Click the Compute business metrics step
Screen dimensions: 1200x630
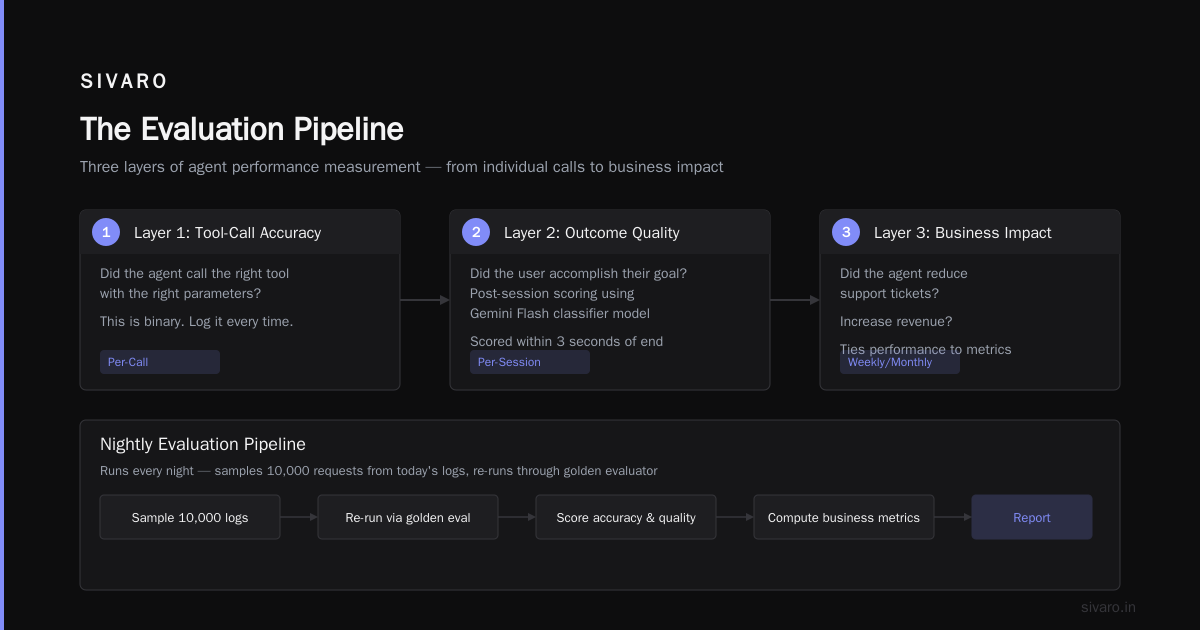point(844,517)
